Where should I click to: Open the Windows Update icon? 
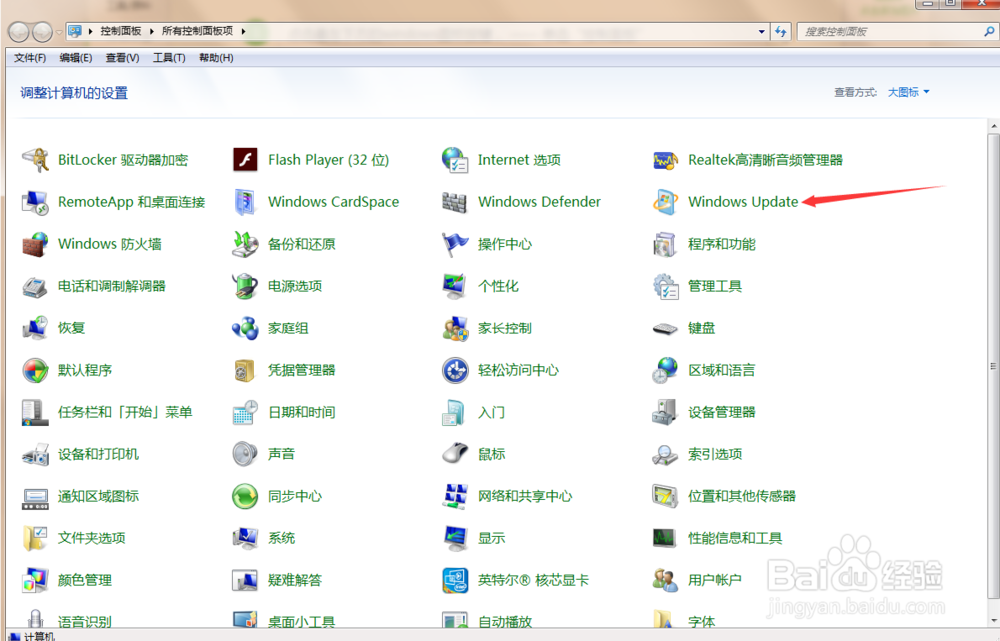(x=665, y=202)
